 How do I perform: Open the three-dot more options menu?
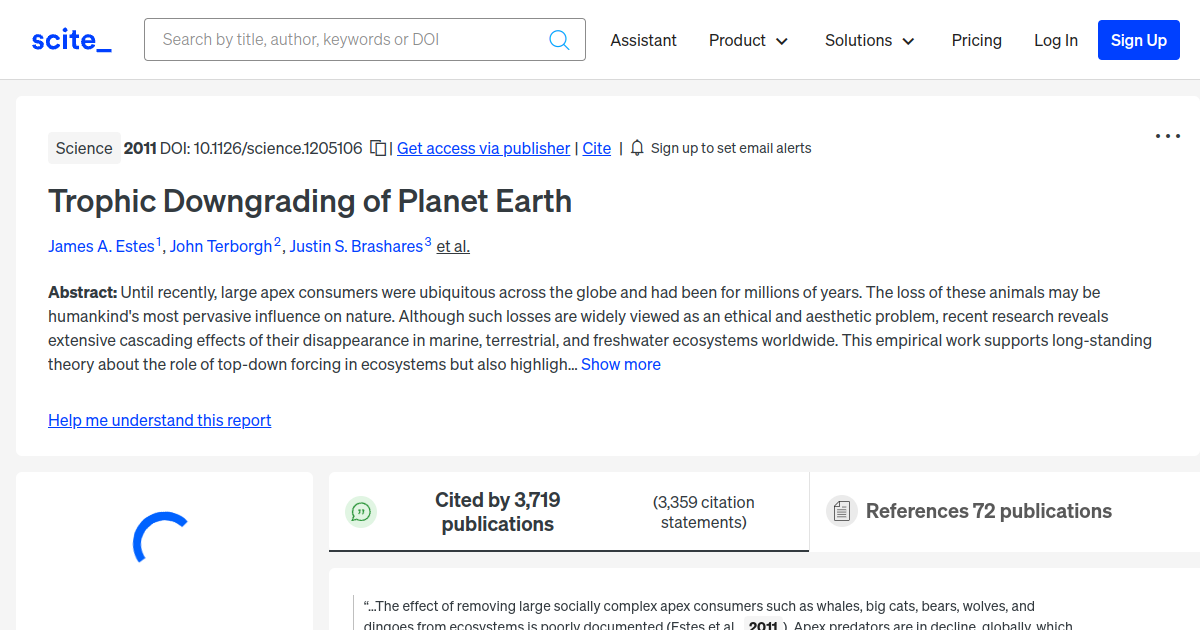(x=1167, y=136)
